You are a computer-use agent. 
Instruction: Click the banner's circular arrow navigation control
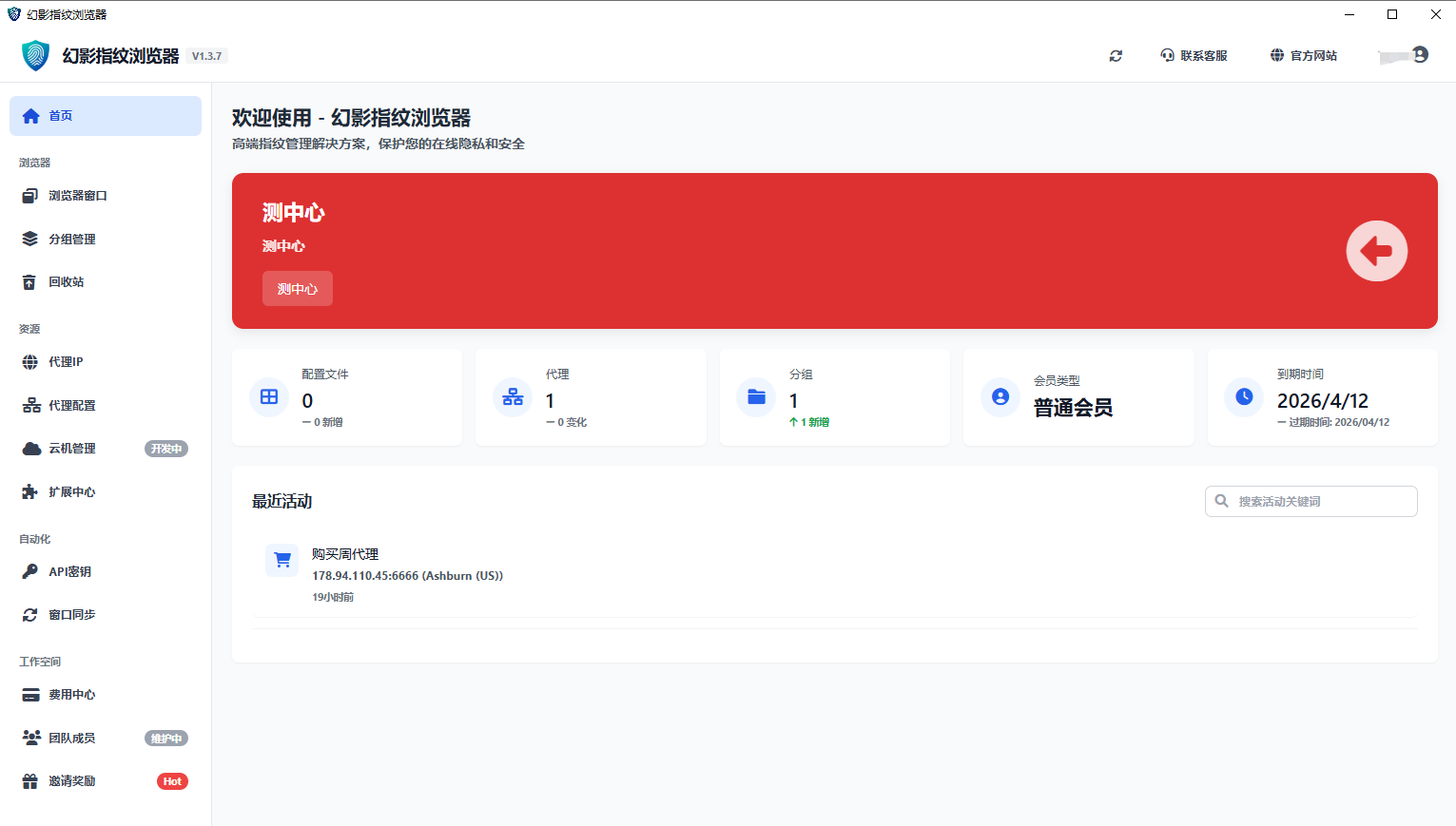1376,251
